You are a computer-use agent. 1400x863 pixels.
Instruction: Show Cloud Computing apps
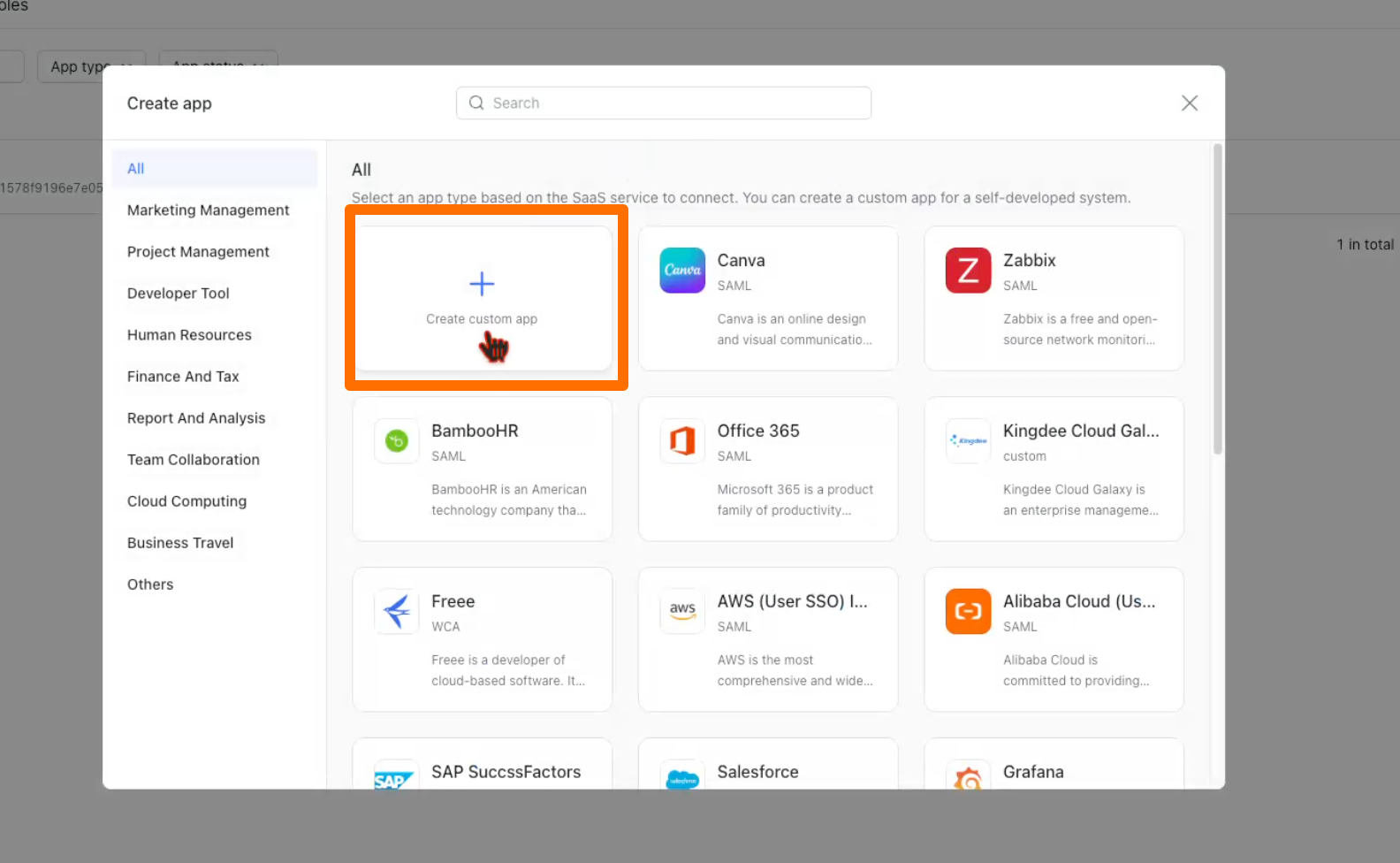186,500
